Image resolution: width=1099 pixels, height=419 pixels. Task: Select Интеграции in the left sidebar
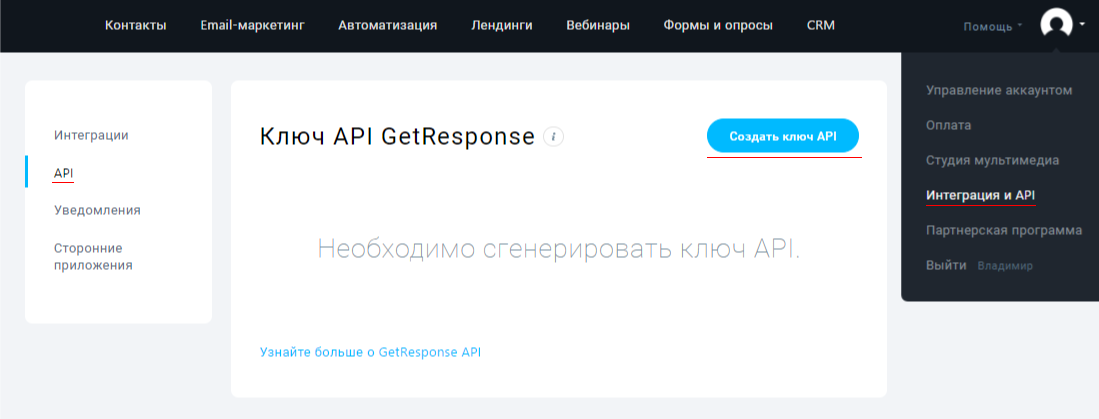(x=91, y=135)
